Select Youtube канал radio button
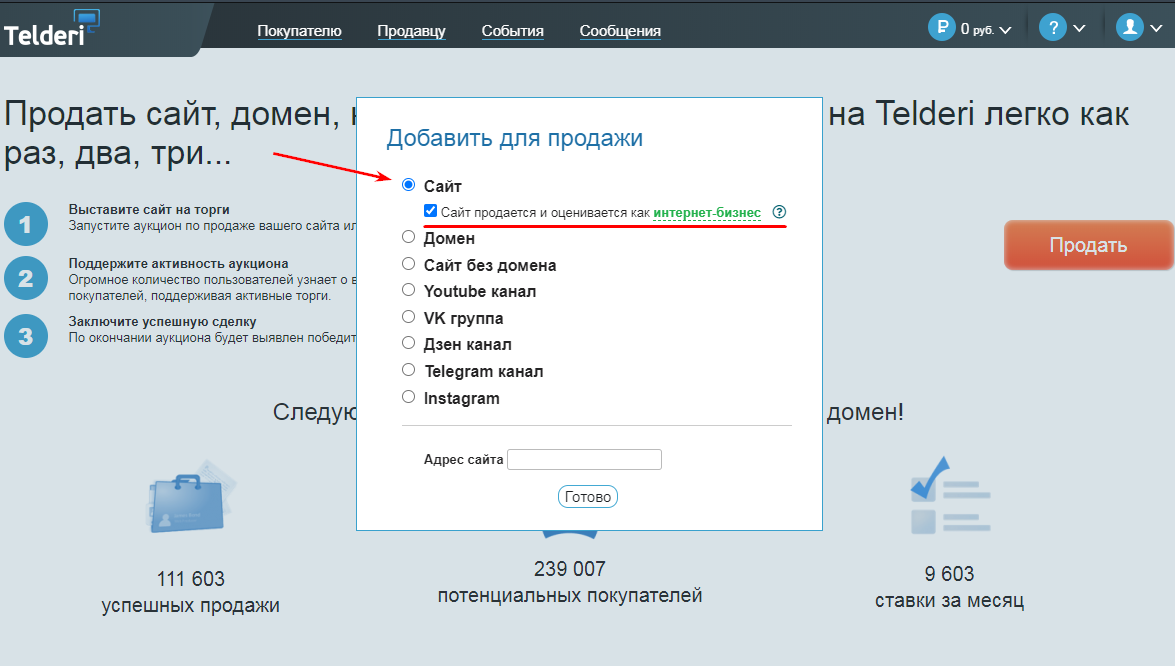 click(408, 290)
